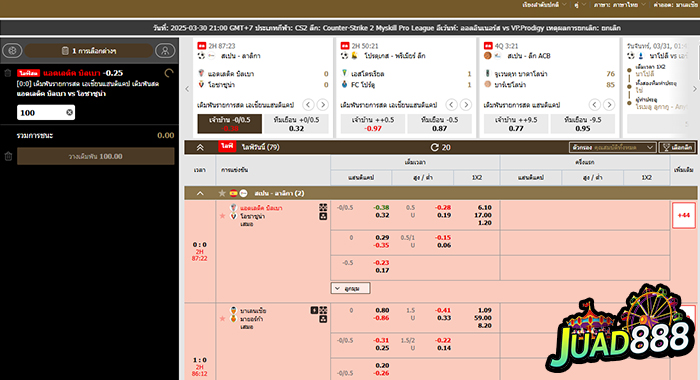Viewport: 700px width, 380px height.
Task: Show the previous market on the ACB basketball card
Action: pyautogui.click(x=595, y=105)
